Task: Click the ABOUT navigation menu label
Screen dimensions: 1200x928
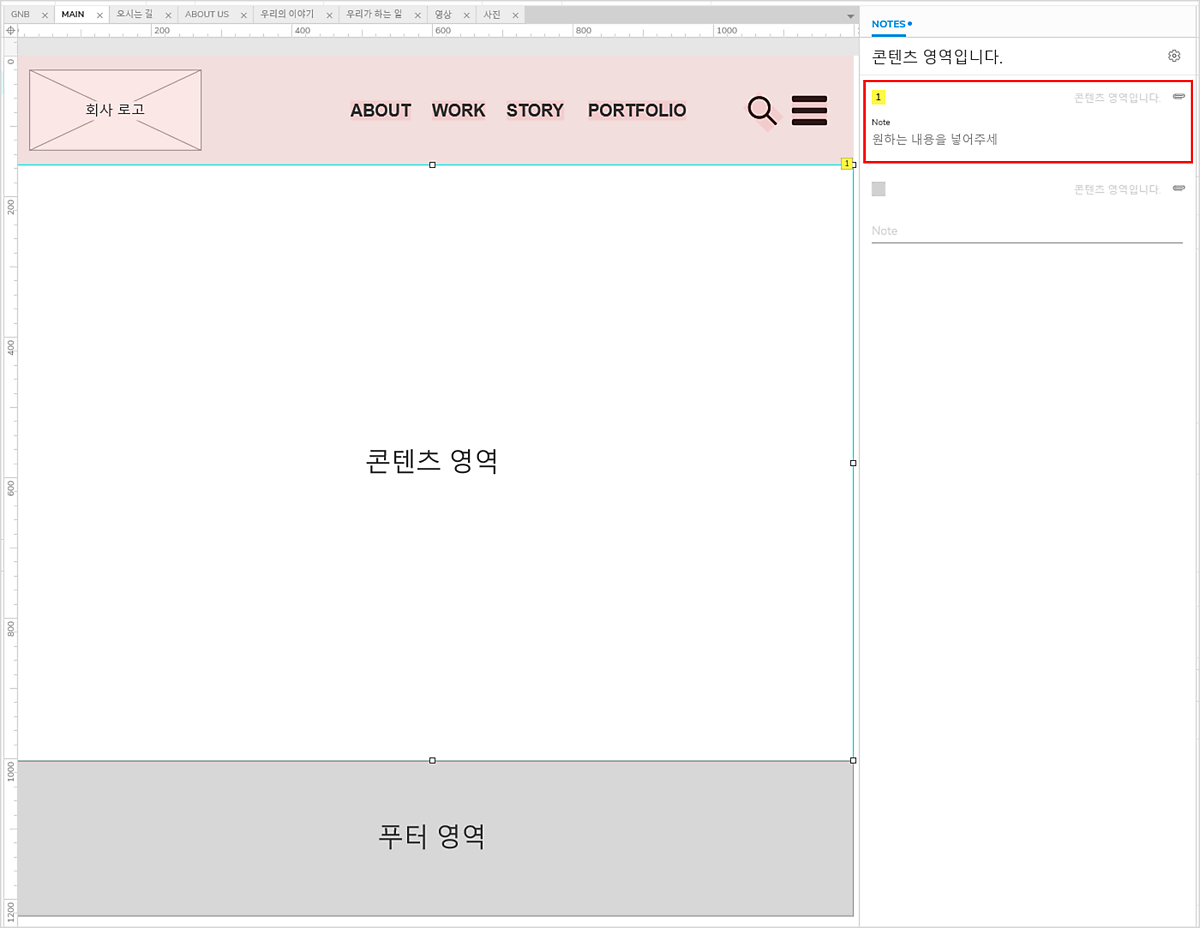Action: [380, 110]
